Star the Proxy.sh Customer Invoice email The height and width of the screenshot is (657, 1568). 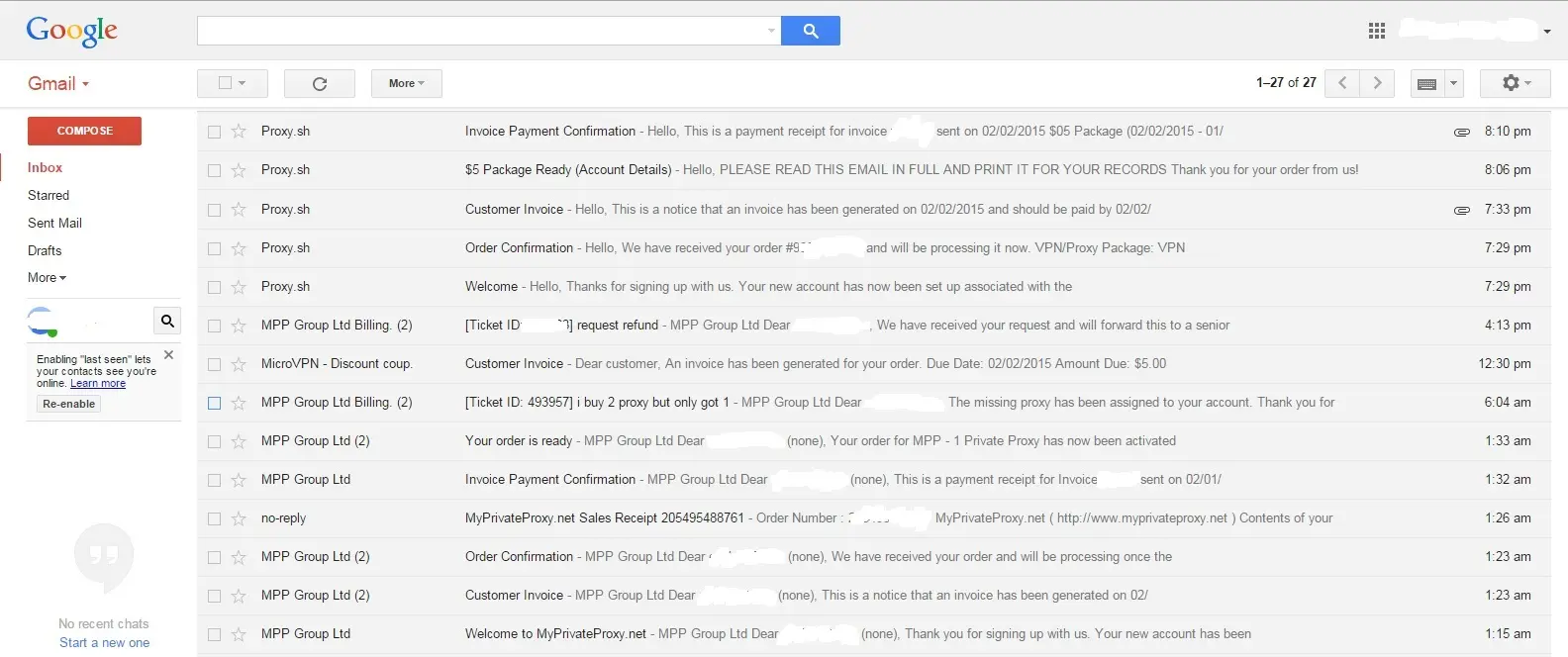pyautogui.click(x=239, y=209)
